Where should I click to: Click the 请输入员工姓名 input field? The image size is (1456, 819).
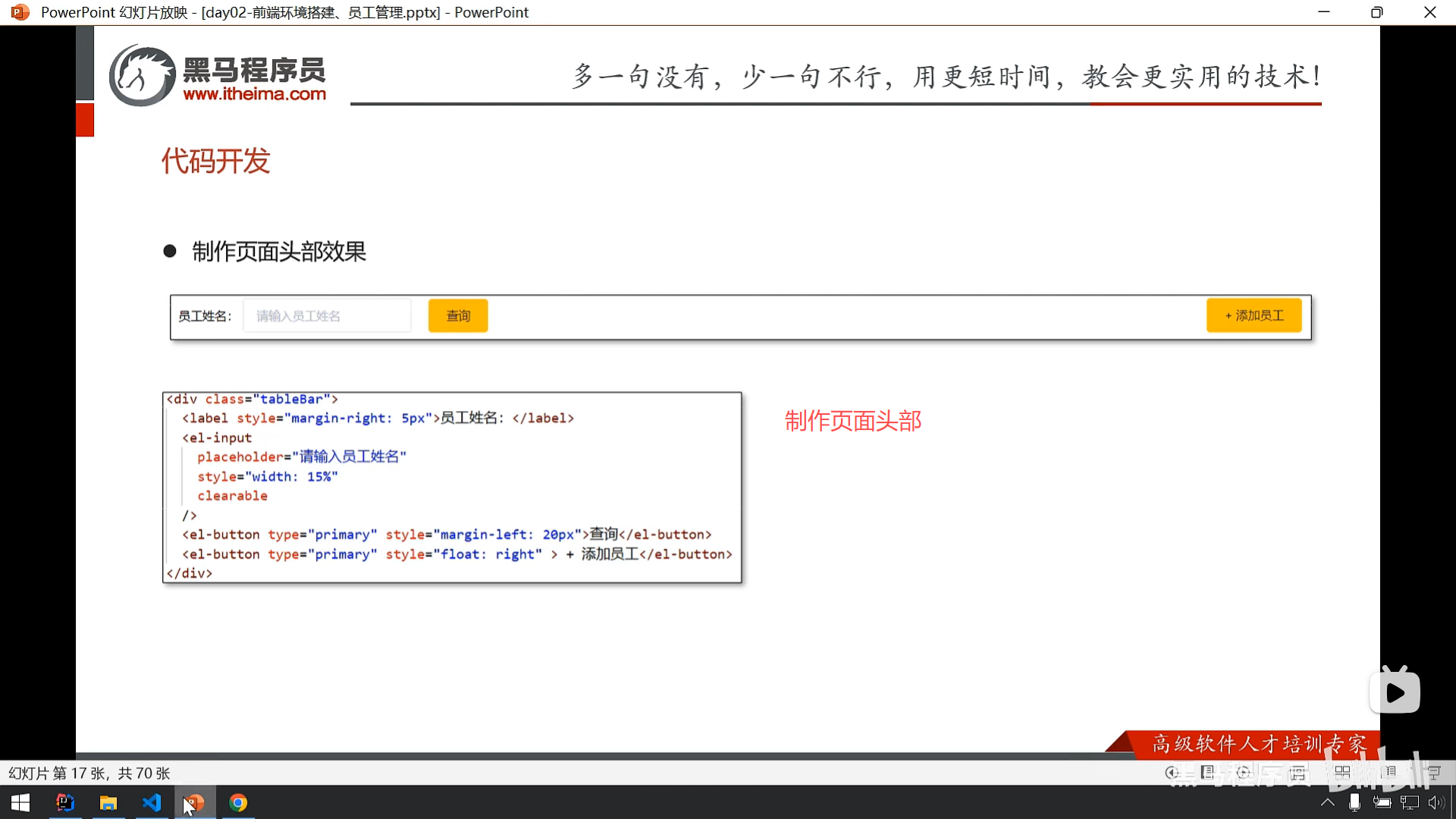327,315
